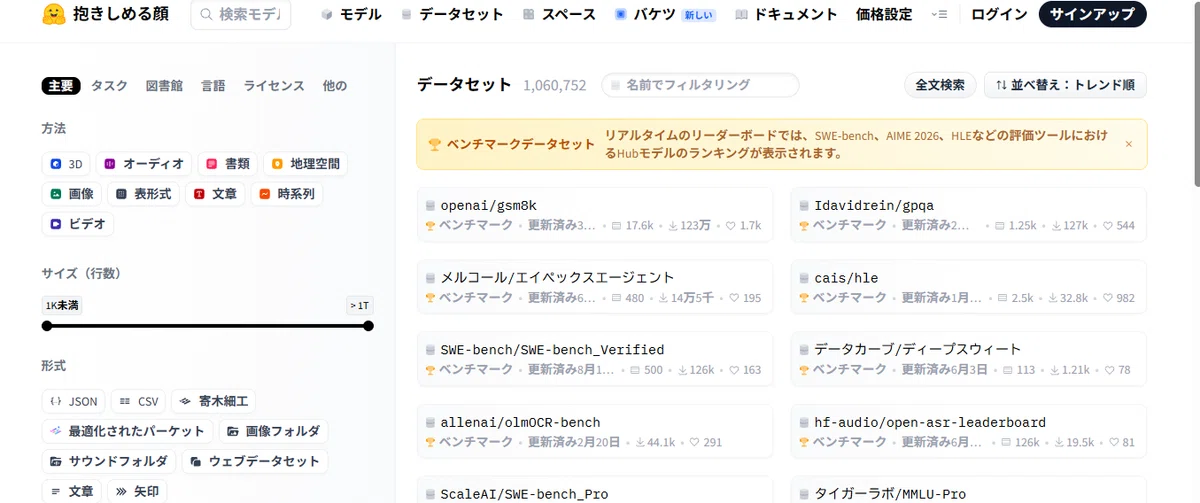Select the 画像フォルダ format filter

273,431
